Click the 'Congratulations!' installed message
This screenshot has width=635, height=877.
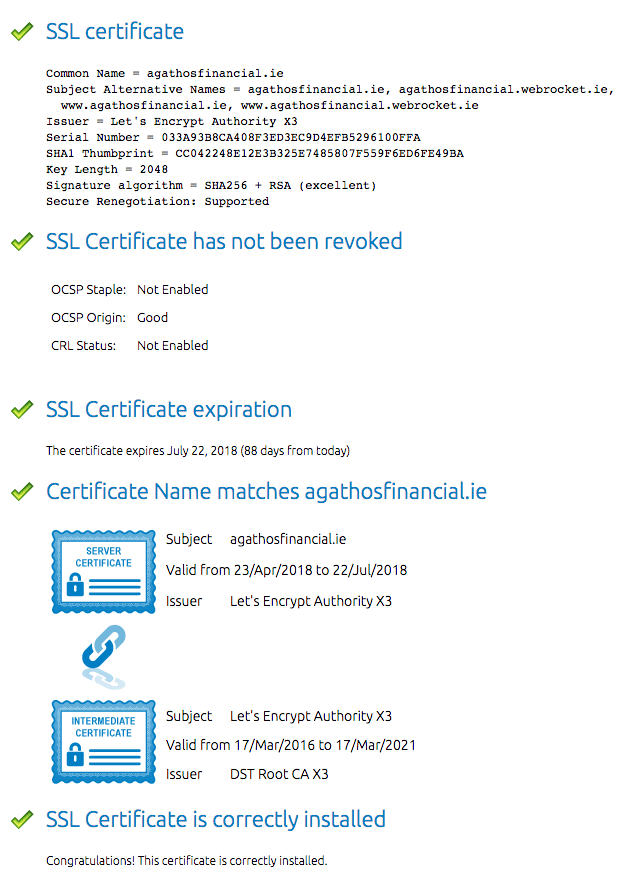point(186,860)
